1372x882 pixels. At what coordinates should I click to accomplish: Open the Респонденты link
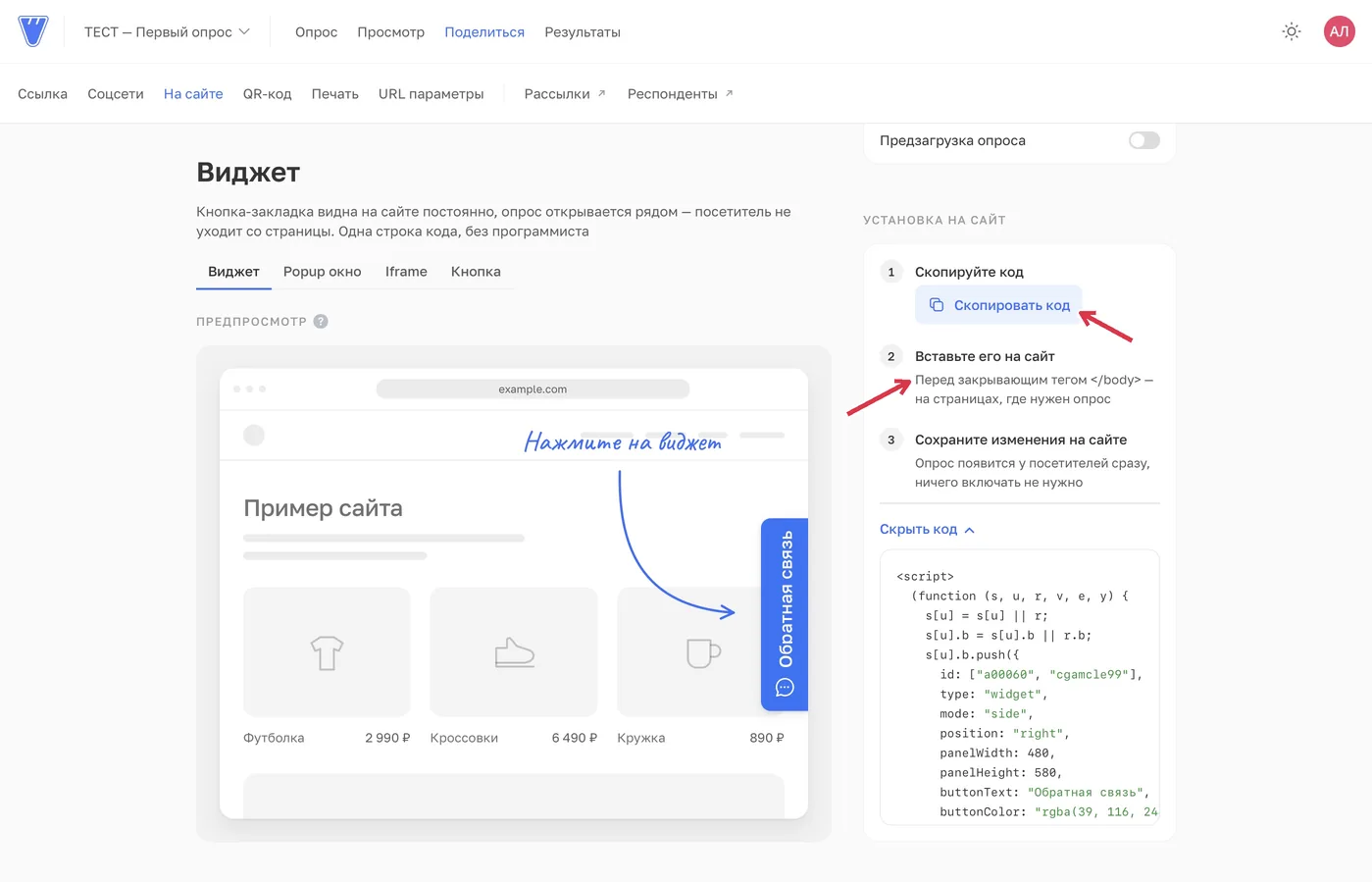tap(681, 94)
